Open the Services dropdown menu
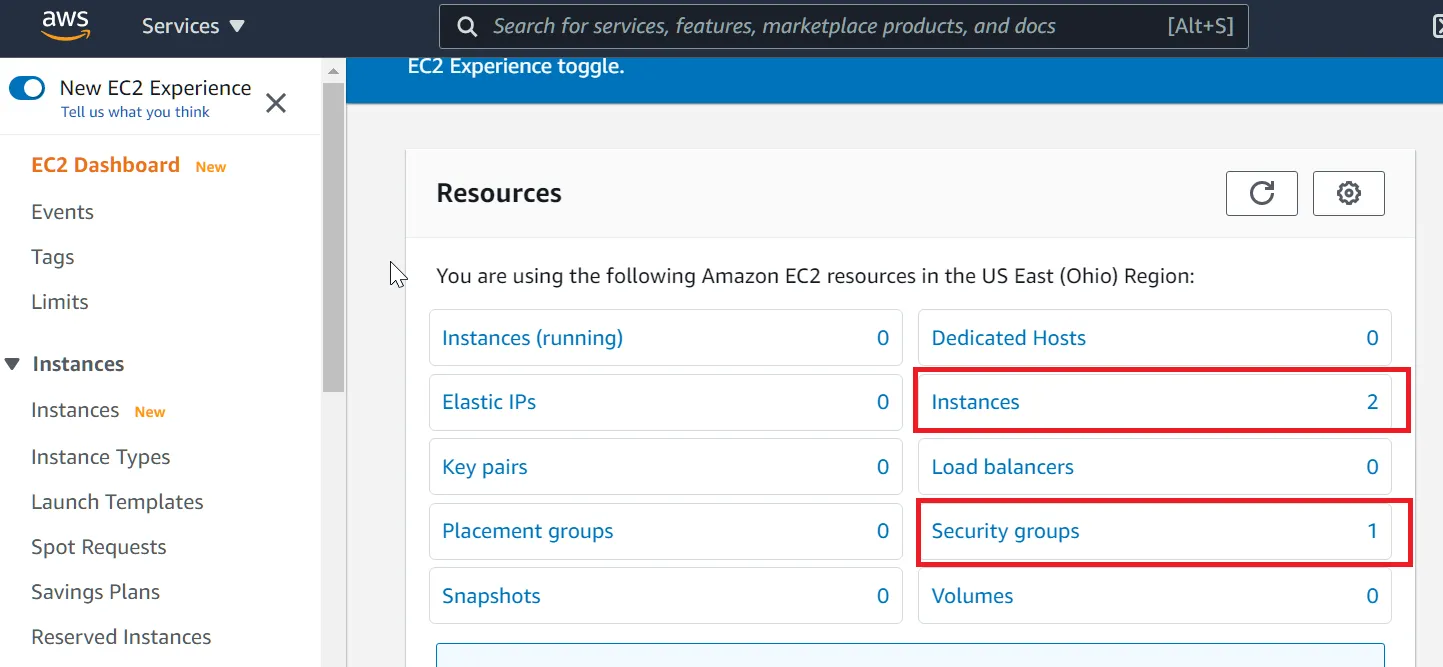This screenshot has width=1443, height=667. [193, 27]
